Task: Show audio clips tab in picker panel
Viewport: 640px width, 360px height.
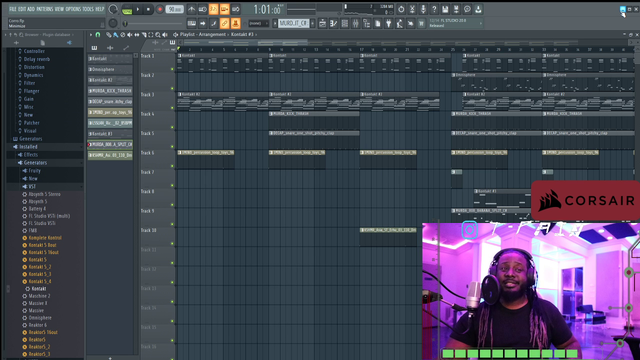Action: (x=110, y=48)
